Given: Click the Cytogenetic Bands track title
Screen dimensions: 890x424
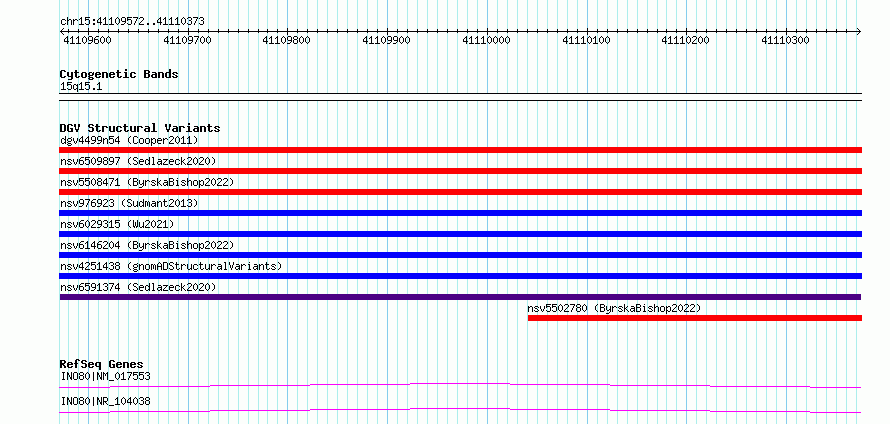Looking at the screenshot, I should click(x=119, y=74).
